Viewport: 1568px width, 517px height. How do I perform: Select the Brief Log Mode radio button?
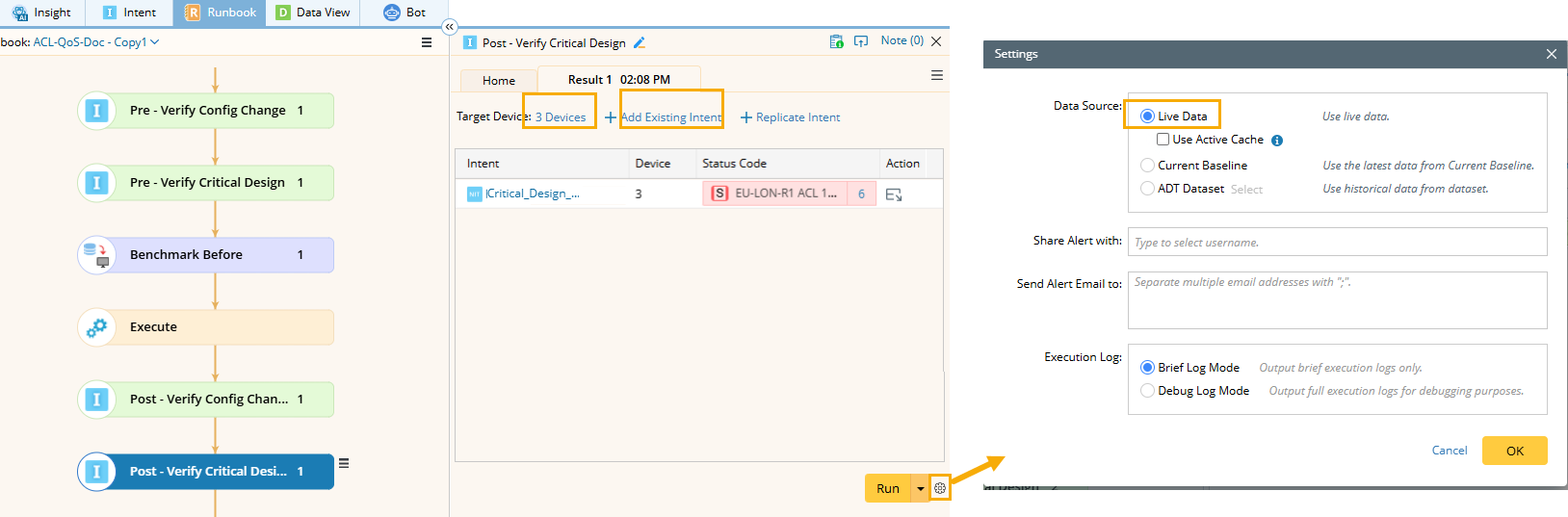point(1147,368)
